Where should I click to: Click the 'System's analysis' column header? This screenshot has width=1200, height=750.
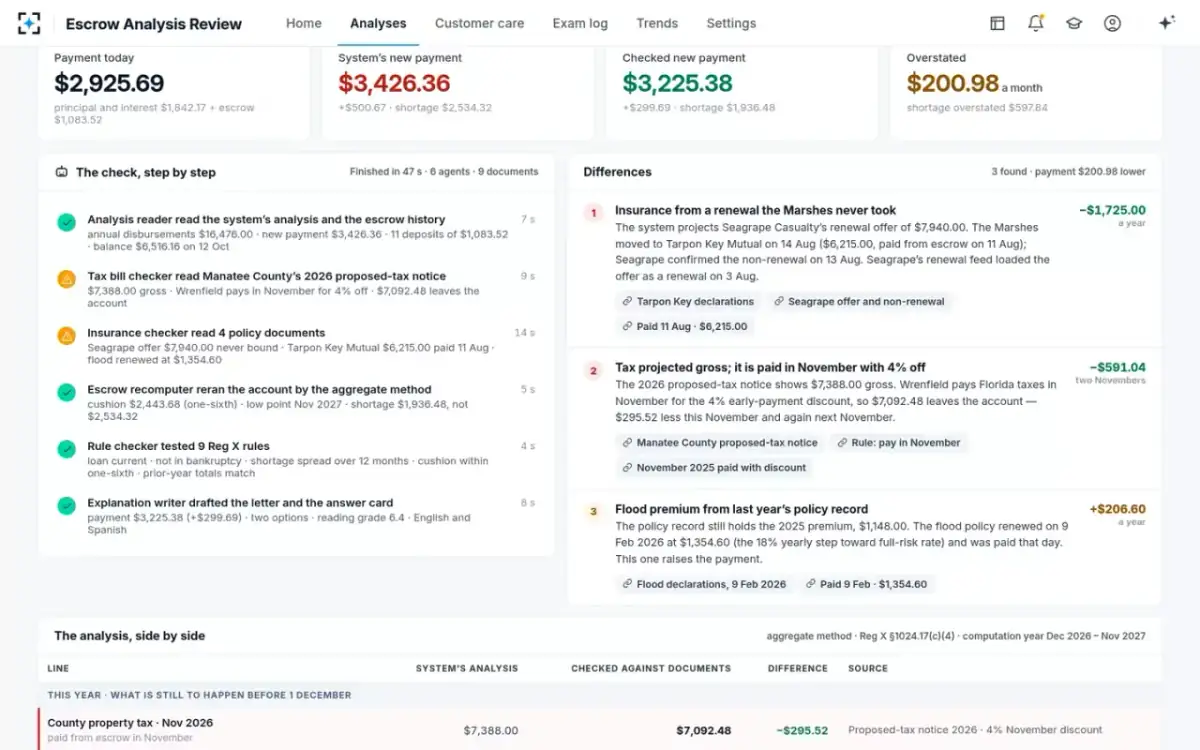click(467, 668)
